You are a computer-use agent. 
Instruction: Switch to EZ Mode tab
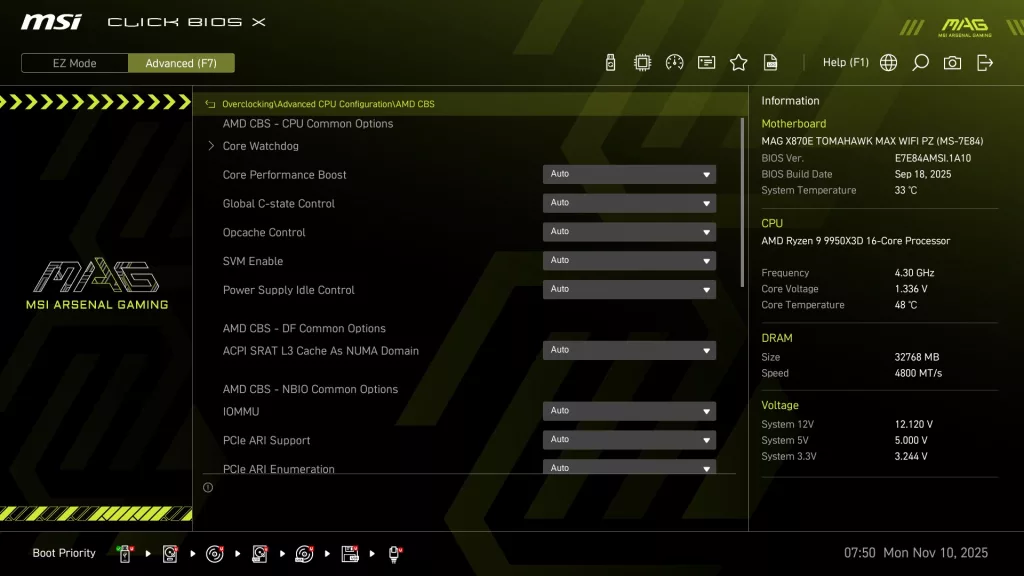(73, 63)
